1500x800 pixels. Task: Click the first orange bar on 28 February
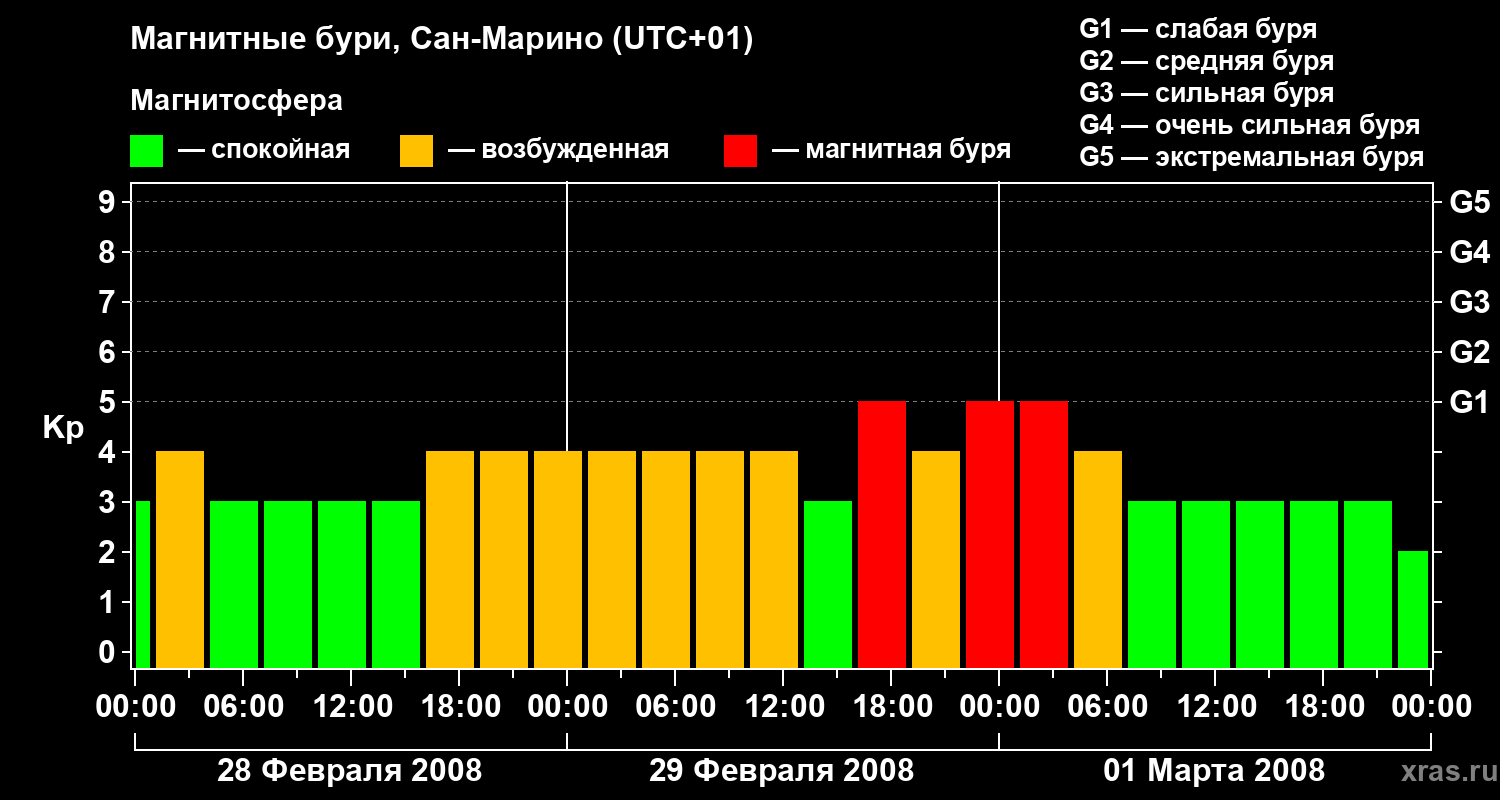point(180,560)
